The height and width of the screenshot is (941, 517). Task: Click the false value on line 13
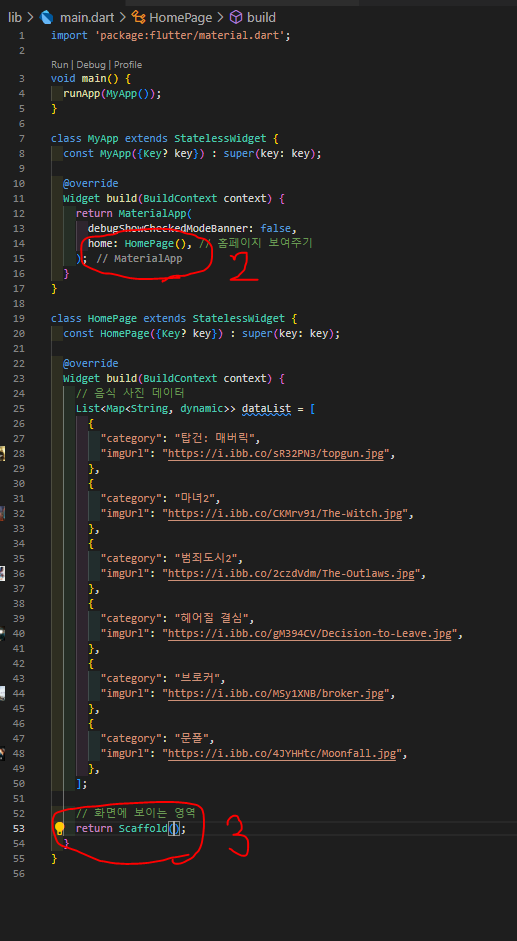click(276, 229)
